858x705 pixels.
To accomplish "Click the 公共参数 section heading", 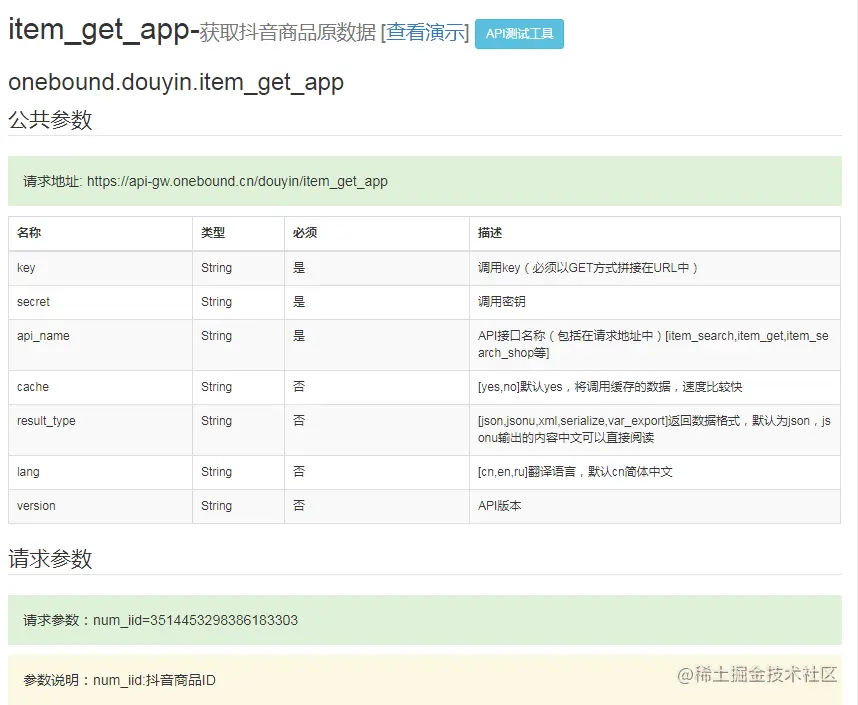I will (50, 119).
